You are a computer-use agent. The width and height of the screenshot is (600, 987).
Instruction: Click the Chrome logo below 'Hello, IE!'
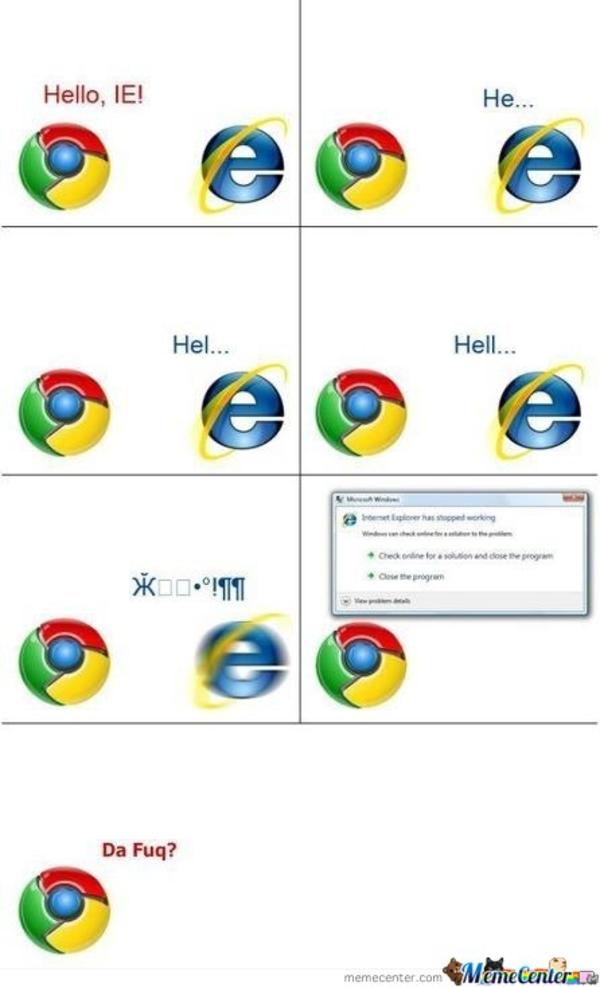click(64, 167)
